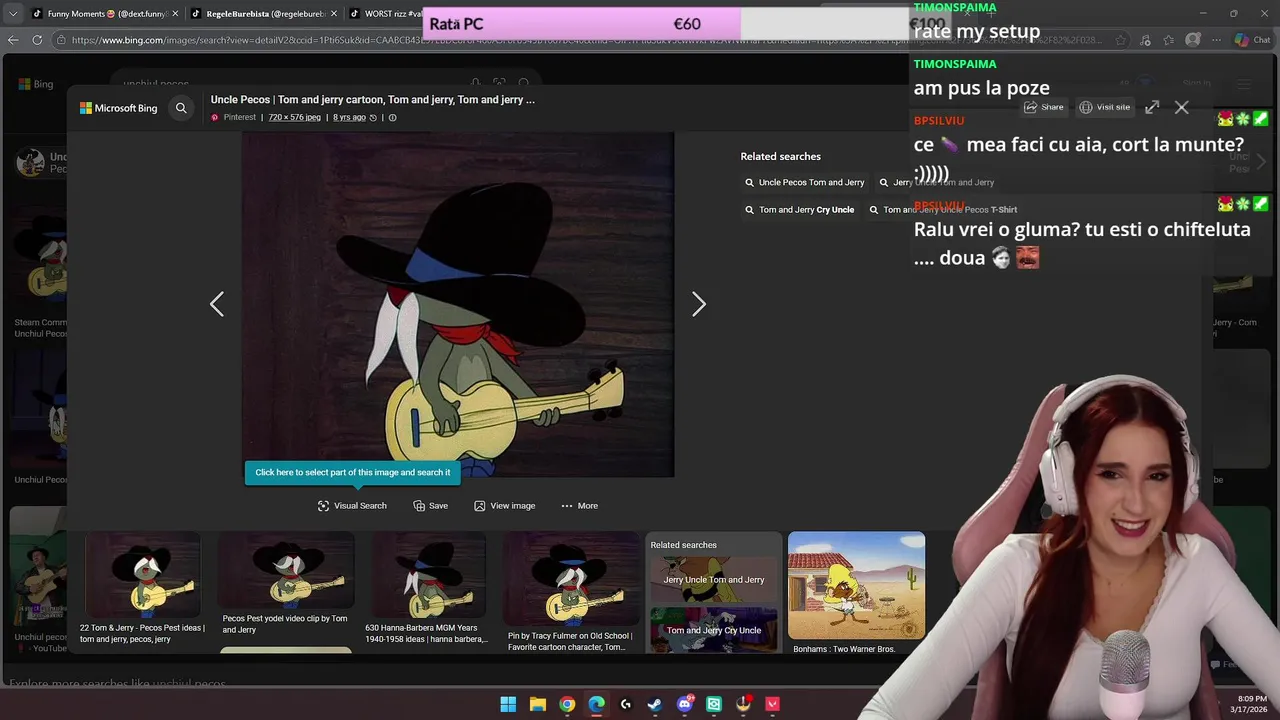Open the tab search dropdown
Viewport: 1280px width, 720px height.
[x=13, y=14]
